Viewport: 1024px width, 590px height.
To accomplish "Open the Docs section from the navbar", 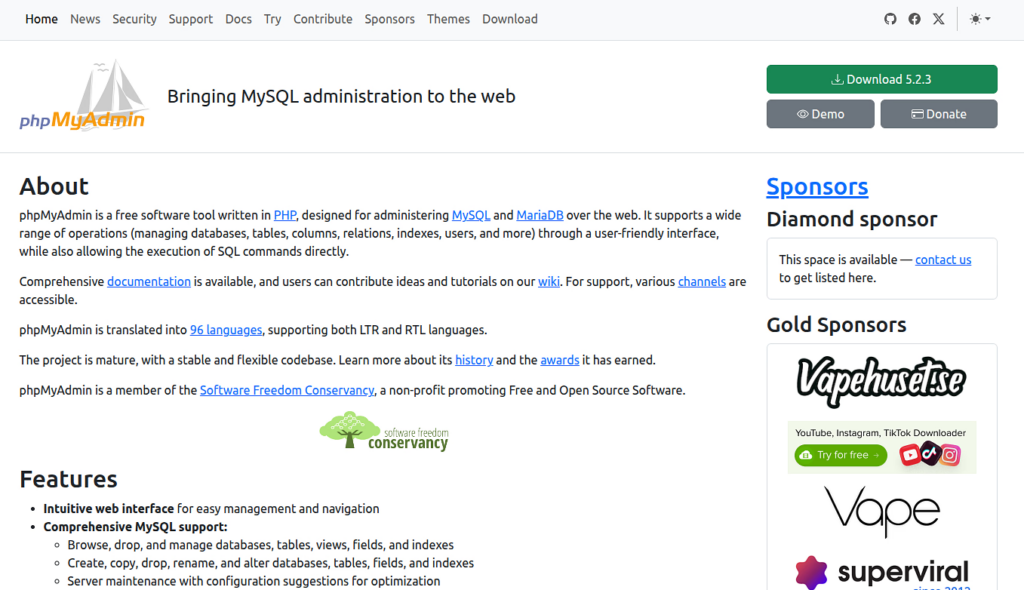I will [238, 18].
